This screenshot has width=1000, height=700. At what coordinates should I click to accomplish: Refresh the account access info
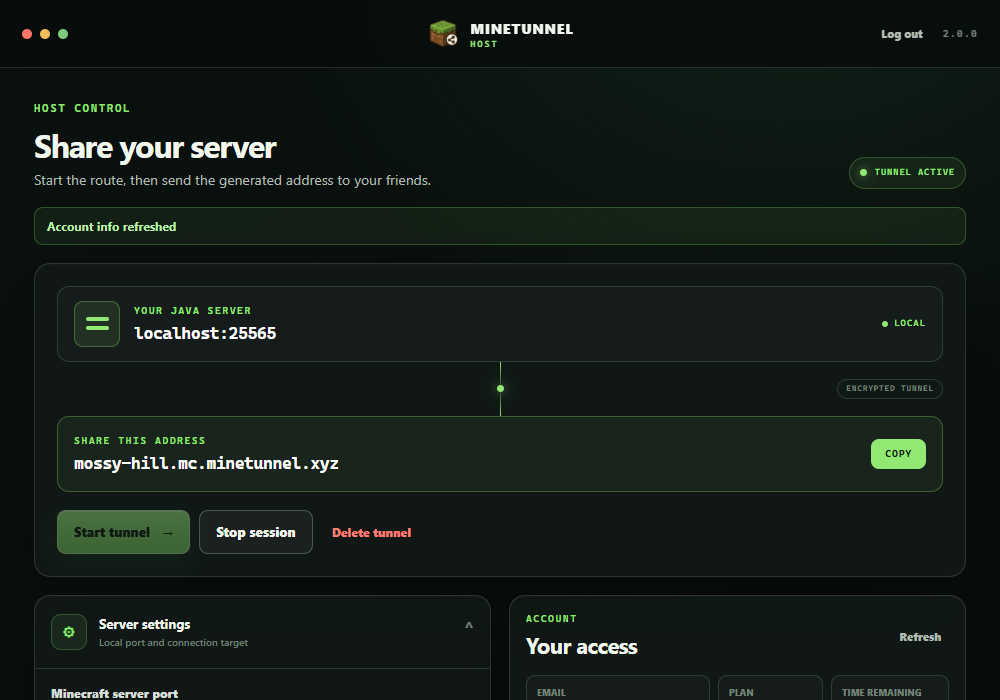point(920,637)
